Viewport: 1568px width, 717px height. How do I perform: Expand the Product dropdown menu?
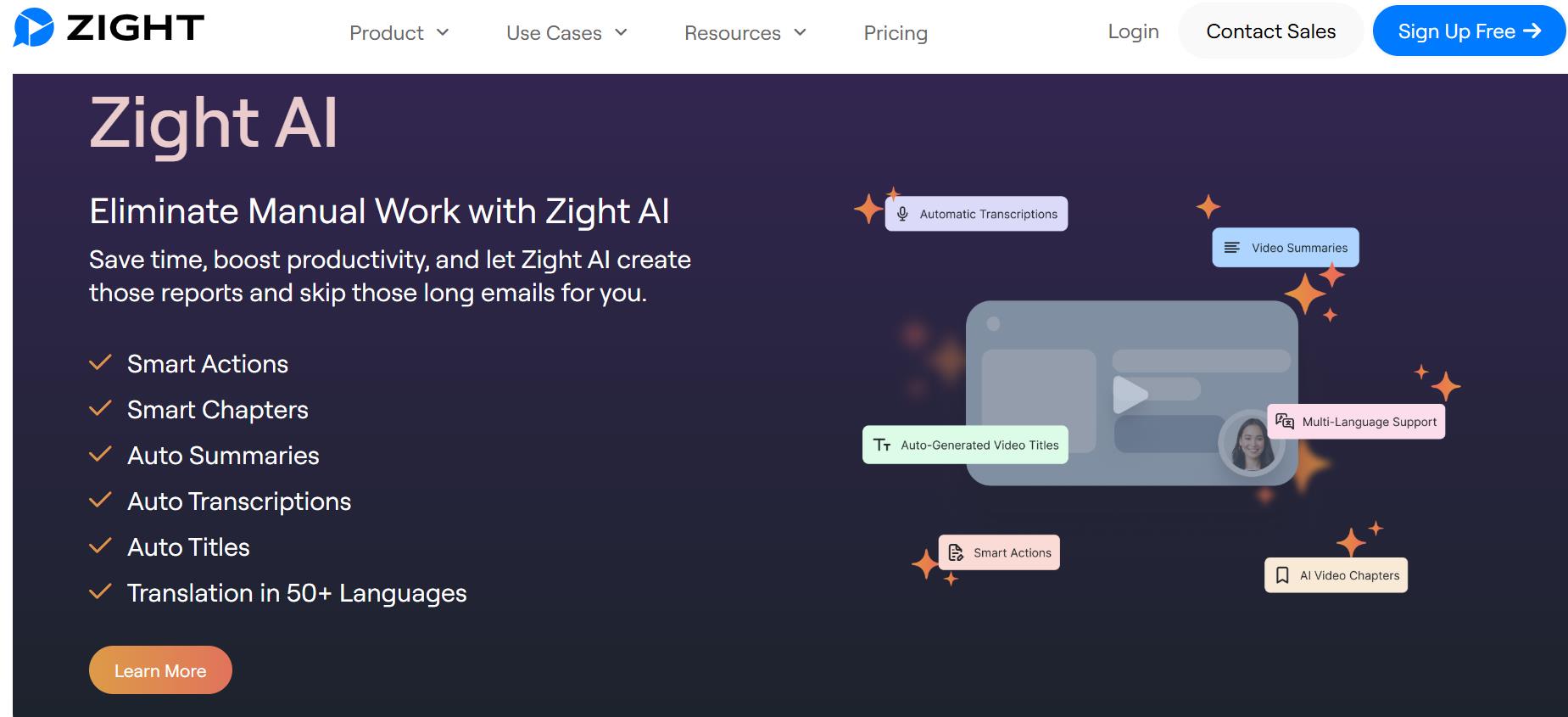pos(399,33)
